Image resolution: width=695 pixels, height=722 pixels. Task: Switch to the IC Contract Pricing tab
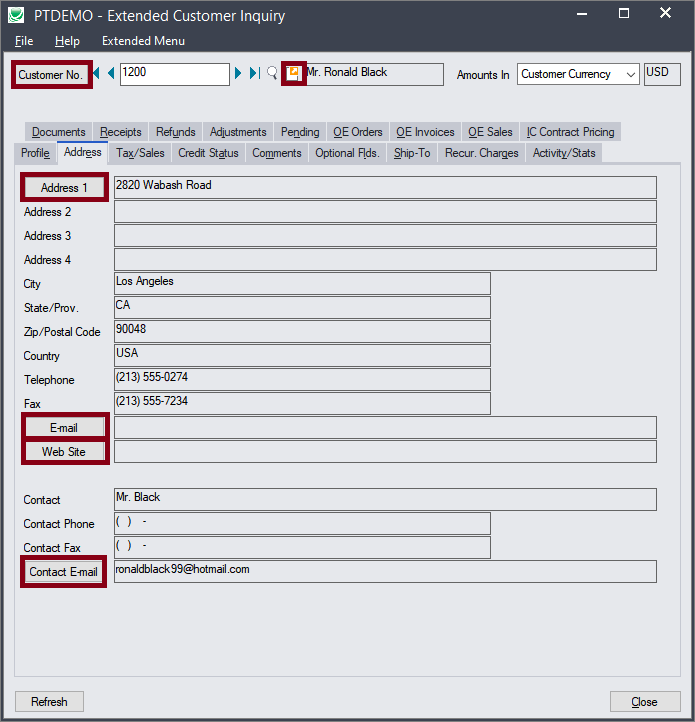[570, 132]
